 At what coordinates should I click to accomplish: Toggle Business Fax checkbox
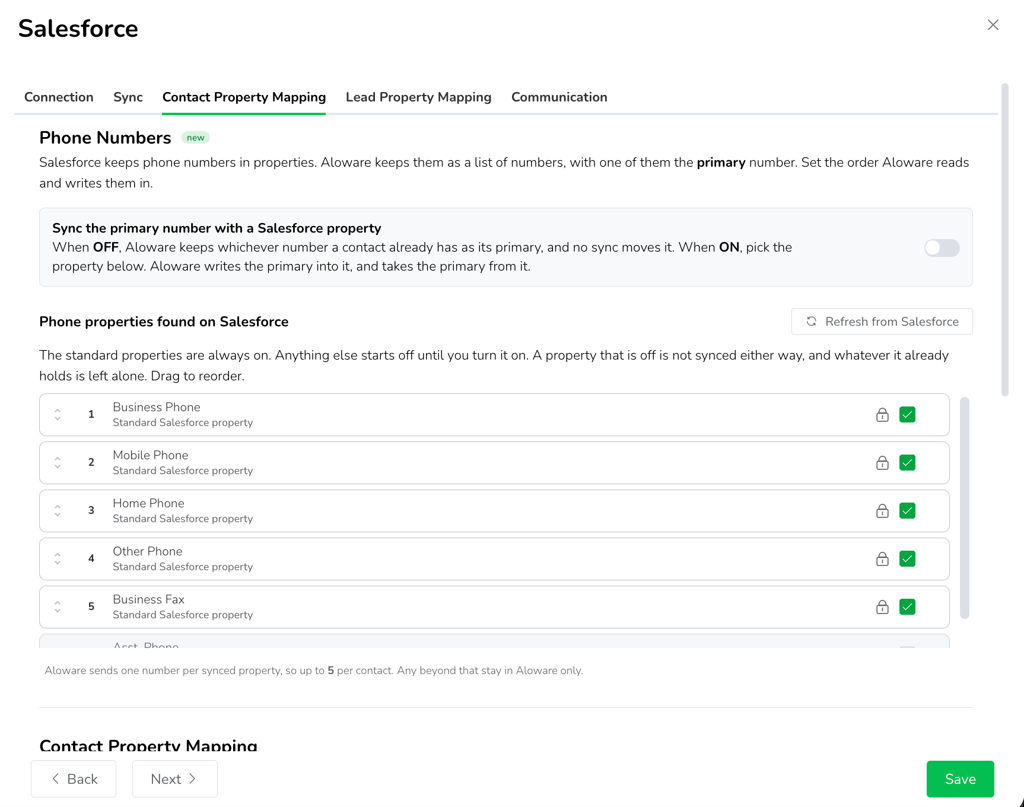click(x=907, y=607)
